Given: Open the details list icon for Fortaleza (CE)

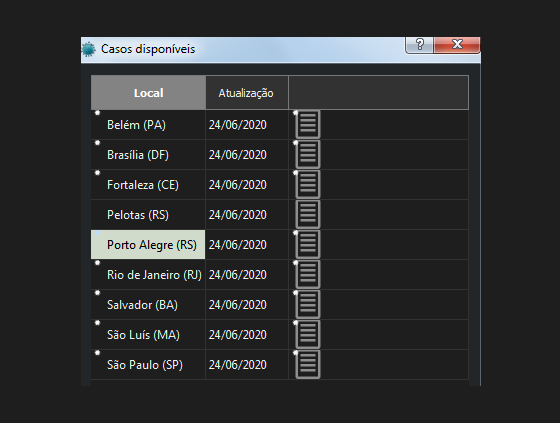Looking at the screenshot, I should point(308,184).
